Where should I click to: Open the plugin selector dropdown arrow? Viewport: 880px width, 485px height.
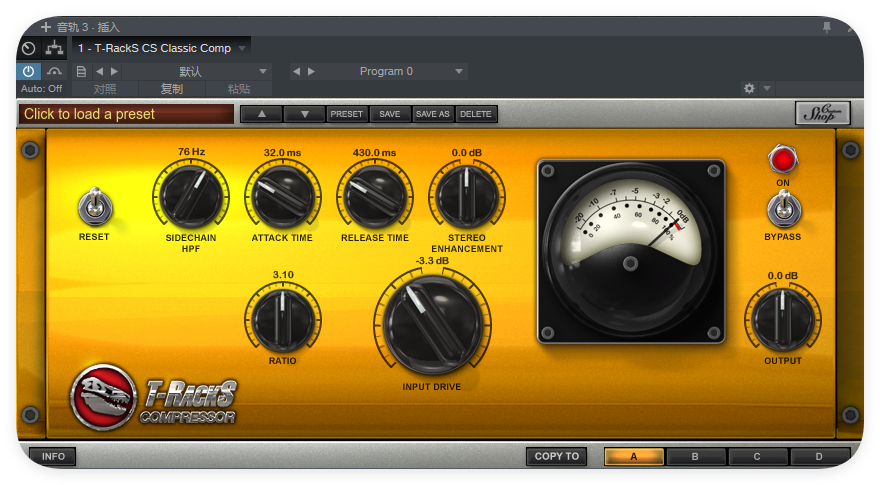(x=242, y=48)
